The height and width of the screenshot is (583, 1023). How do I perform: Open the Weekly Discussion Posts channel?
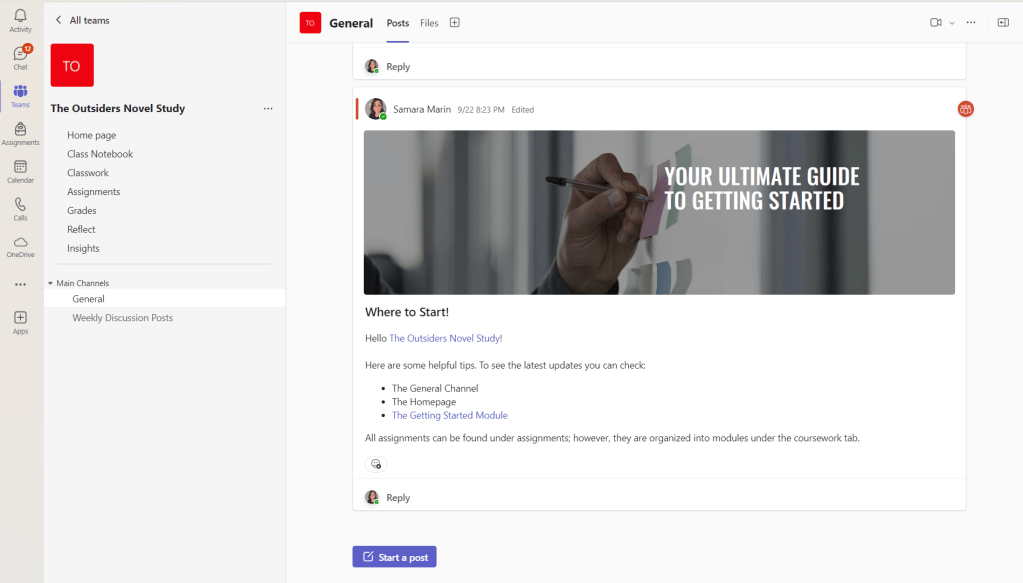(122, 318)
